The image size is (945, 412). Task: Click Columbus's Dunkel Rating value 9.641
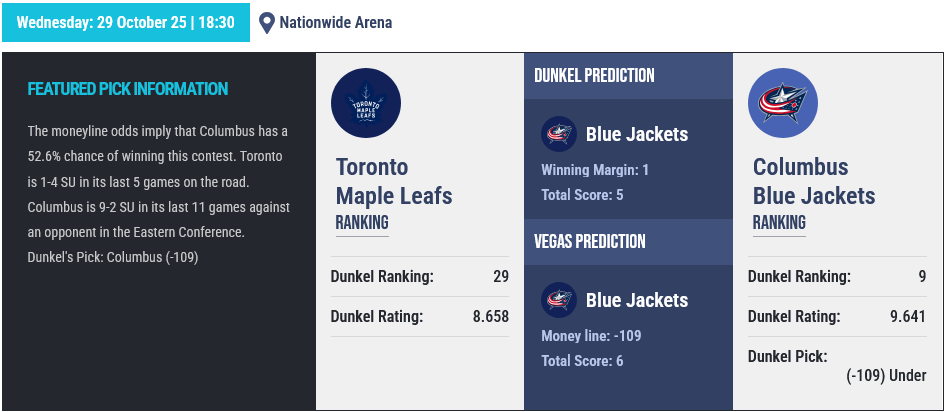(907, 317)
